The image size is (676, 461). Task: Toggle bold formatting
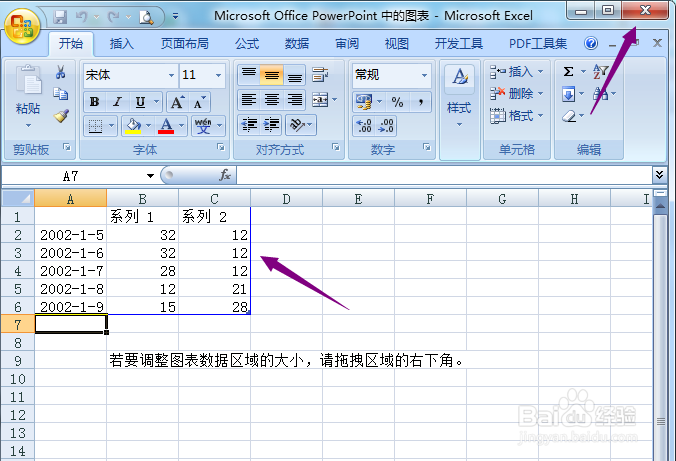pyautogui.click(x=94, y=102)
